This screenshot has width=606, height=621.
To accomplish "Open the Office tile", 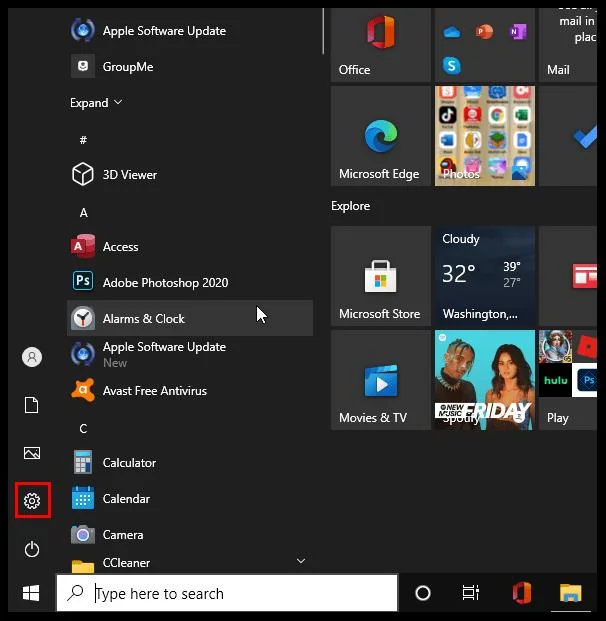I will 381,44.
